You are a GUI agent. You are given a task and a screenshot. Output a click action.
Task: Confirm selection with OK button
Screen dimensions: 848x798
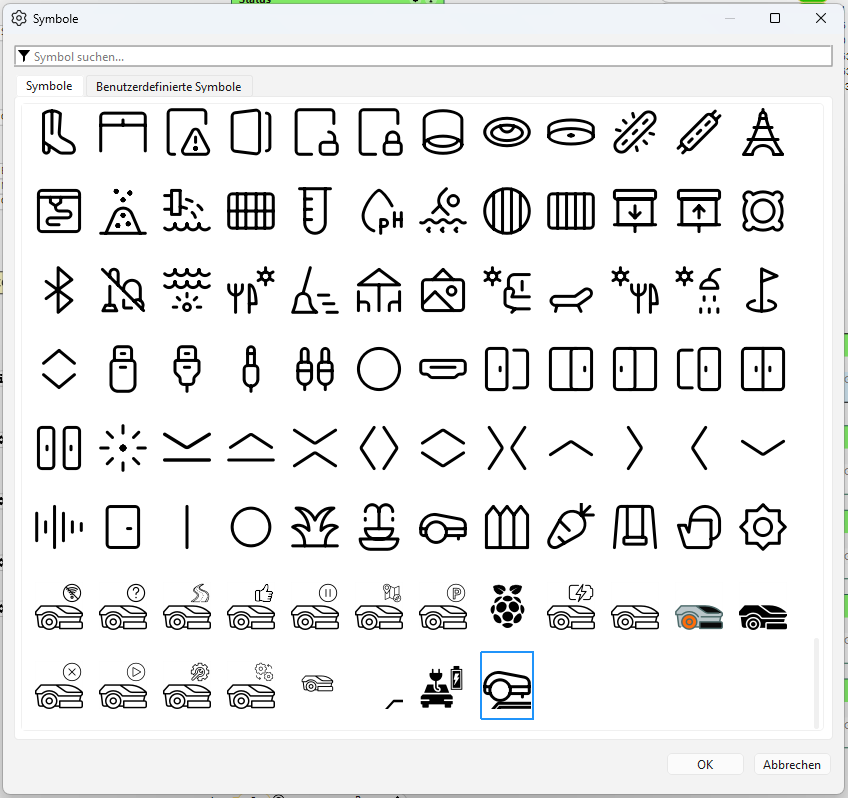pyautogui.click(x=705, y=764)
